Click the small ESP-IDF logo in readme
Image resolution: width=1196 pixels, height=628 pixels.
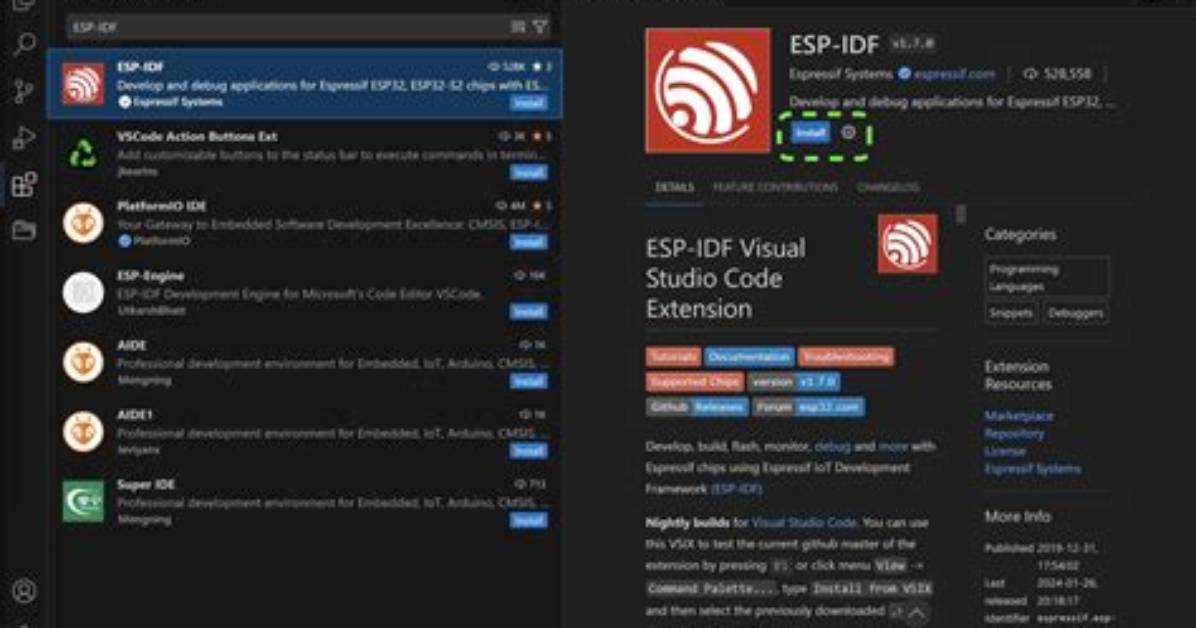pyautogui.click(x=908, y=243)
